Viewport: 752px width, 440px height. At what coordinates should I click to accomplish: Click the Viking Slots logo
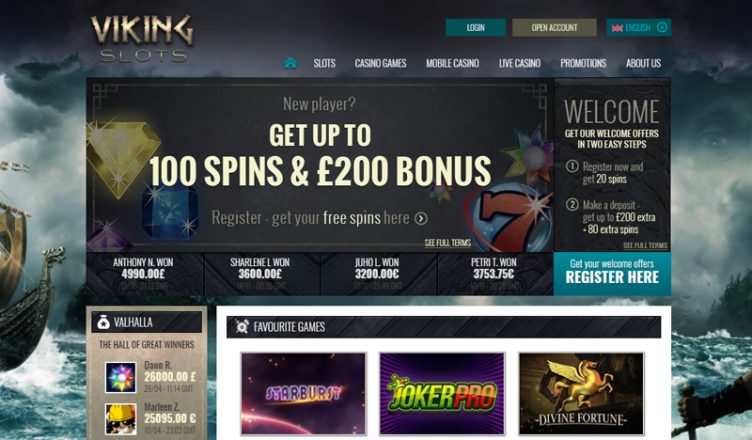(142, 38)
